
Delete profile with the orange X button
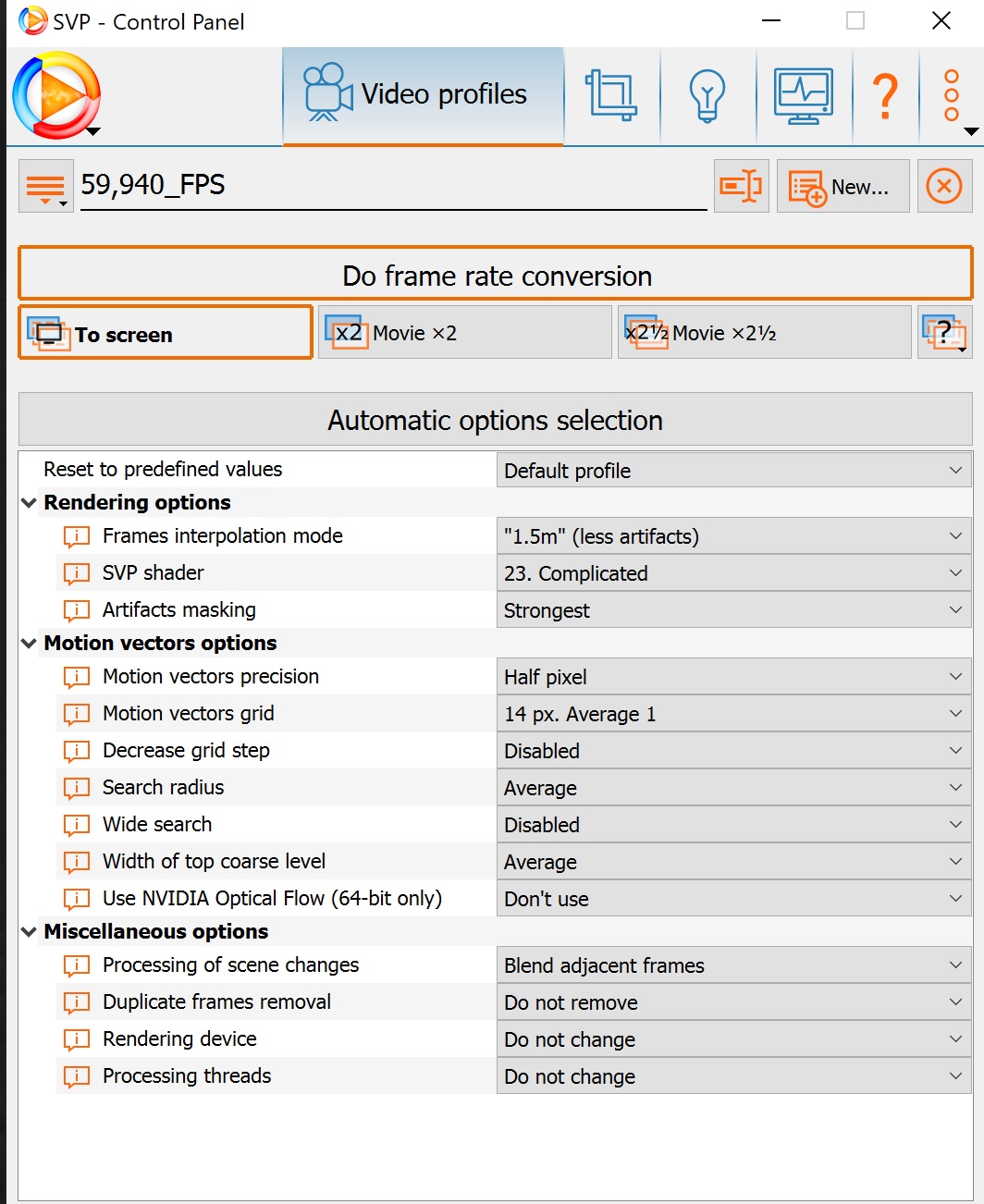pyautogui.click(x=944, y=186)
